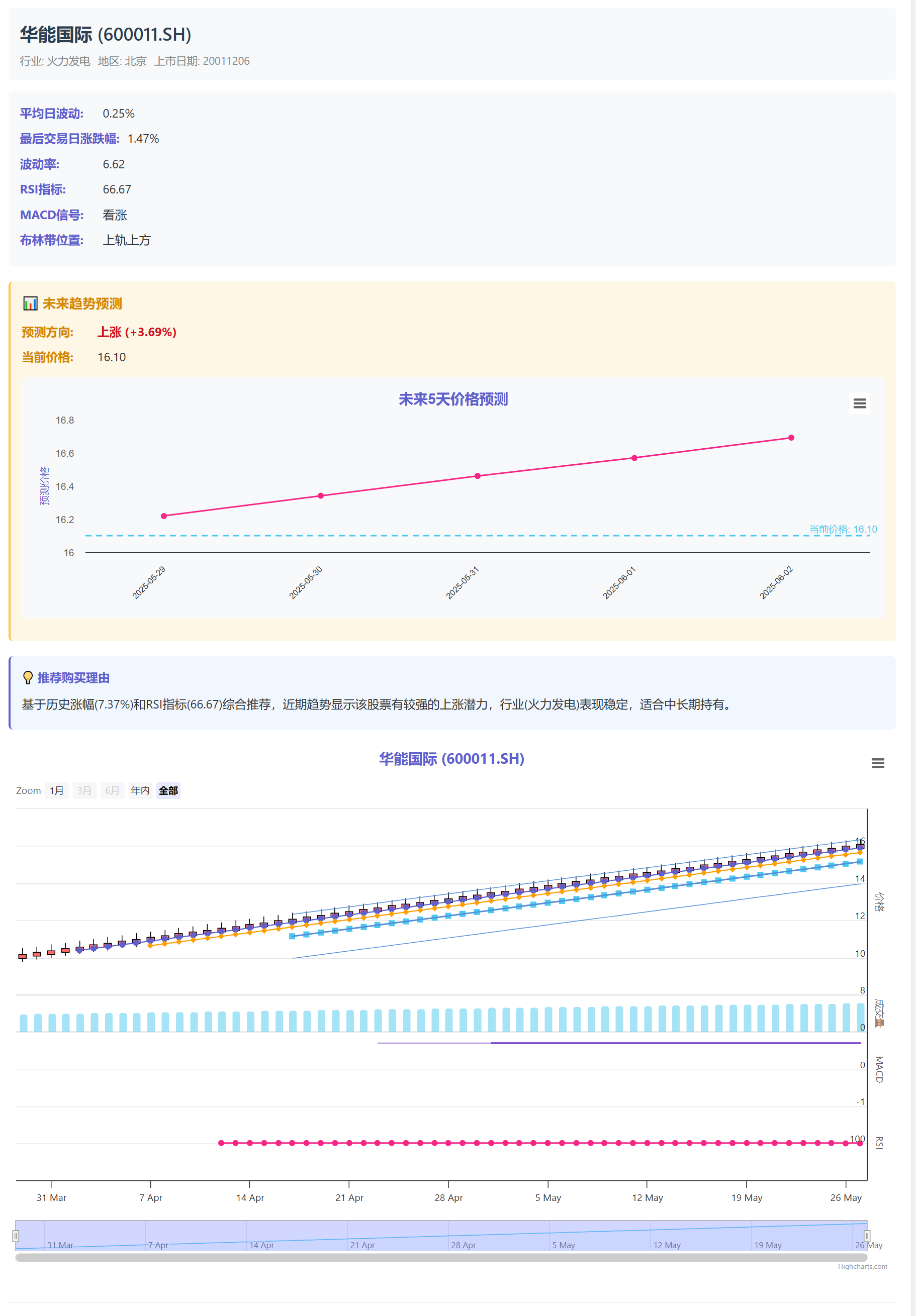Select the 全部 zoom range
916x1316 pixels.
[168, 790]
